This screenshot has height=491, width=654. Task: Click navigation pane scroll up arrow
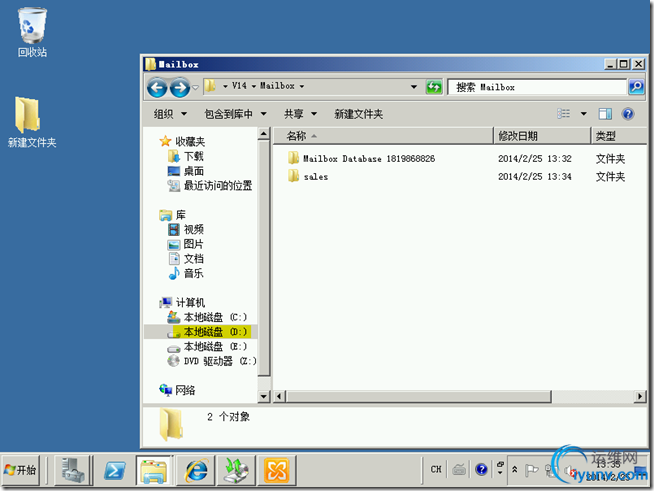click(x=264, y=134)
